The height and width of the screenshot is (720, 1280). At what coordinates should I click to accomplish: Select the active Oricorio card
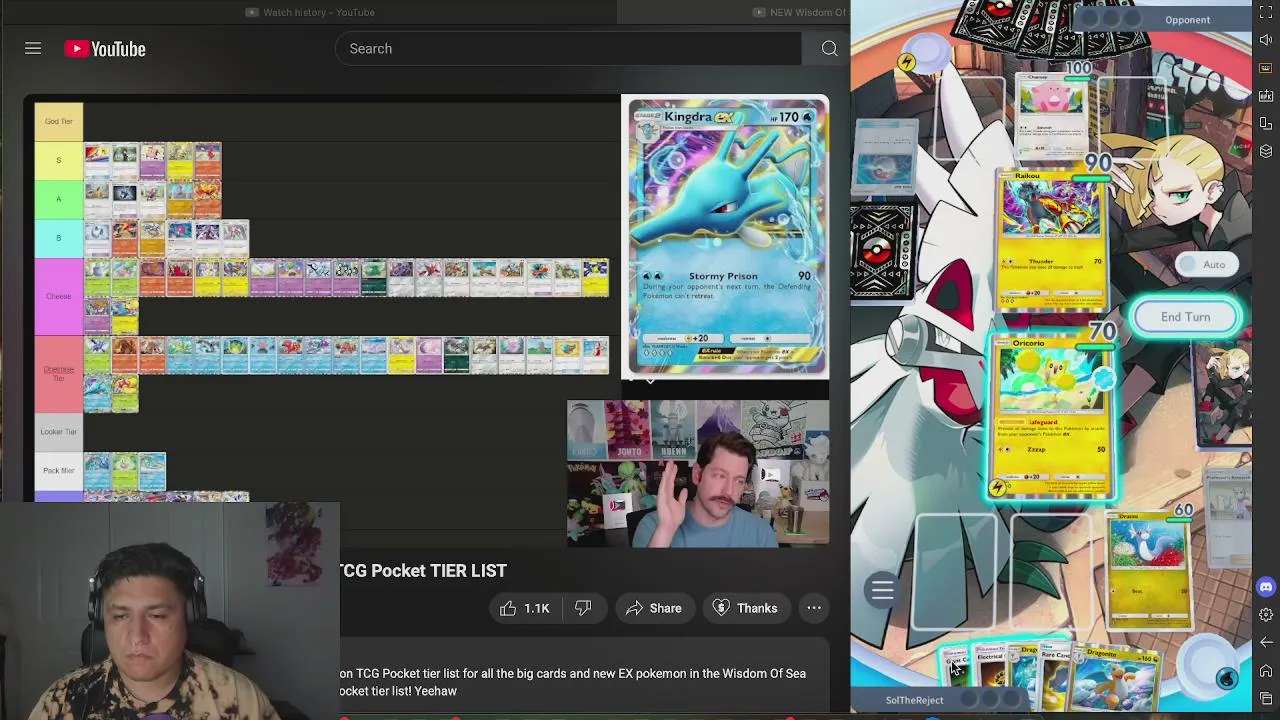[x=1051, y=417]
